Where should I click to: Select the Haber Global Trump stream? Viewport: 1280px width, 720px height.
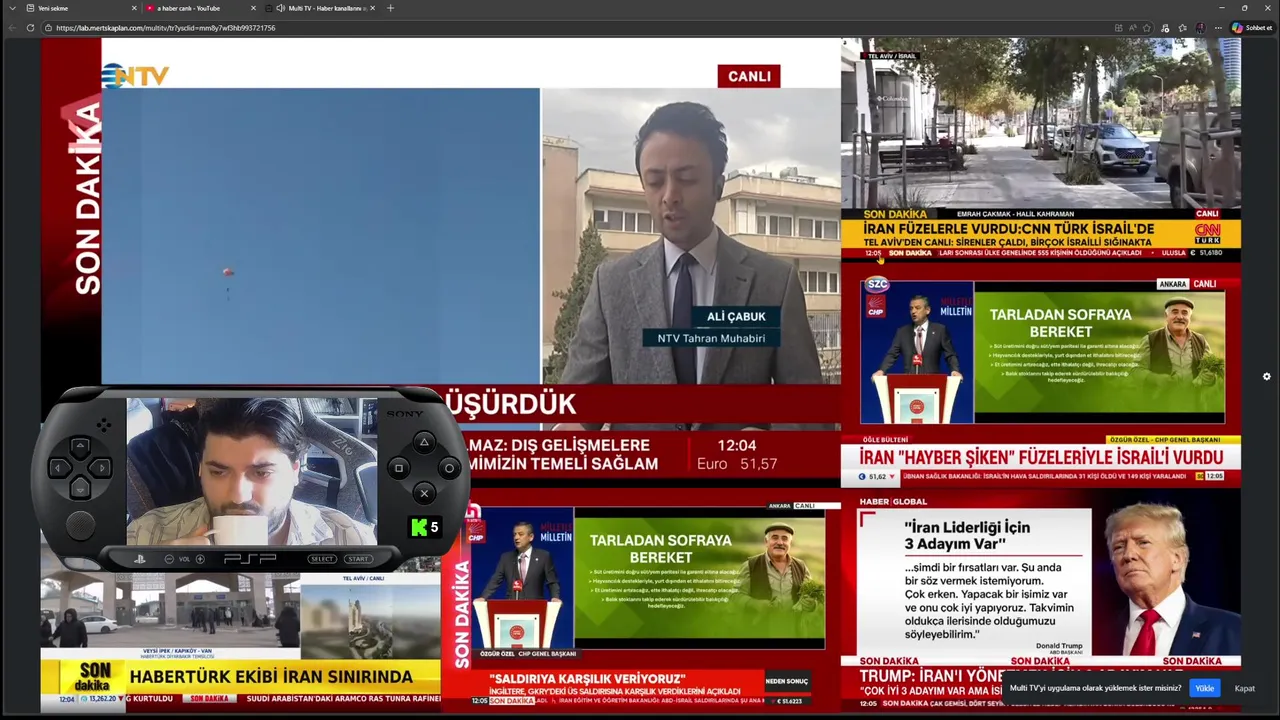click(x=1041, y=600)
